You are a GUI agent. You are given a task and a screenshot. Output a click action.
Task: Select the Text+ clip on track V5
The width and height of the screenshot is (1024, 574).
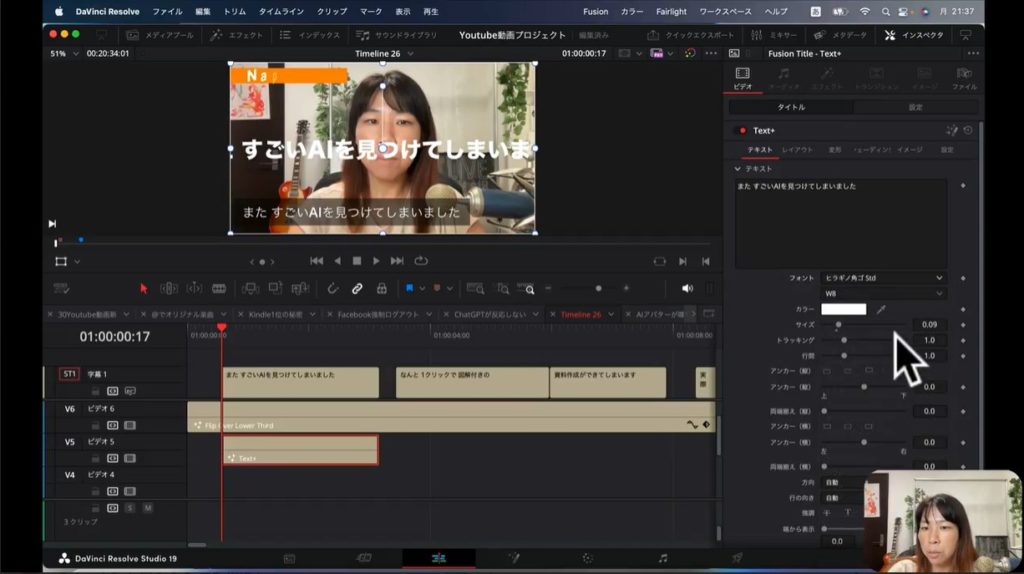pyautogui.click(x=300, y=451)
